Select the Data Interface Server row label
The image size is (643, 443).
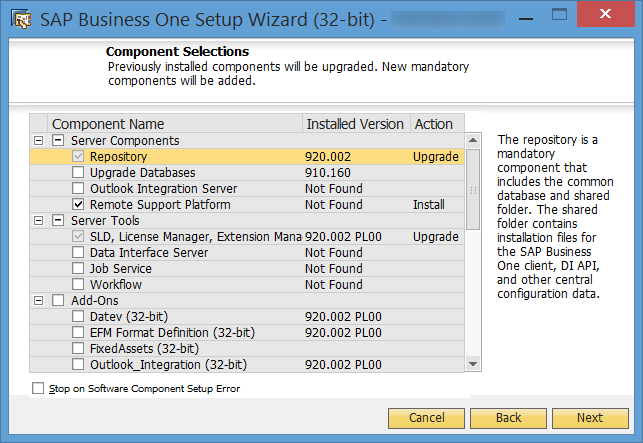pyautogui.click(x=149, y=253)
